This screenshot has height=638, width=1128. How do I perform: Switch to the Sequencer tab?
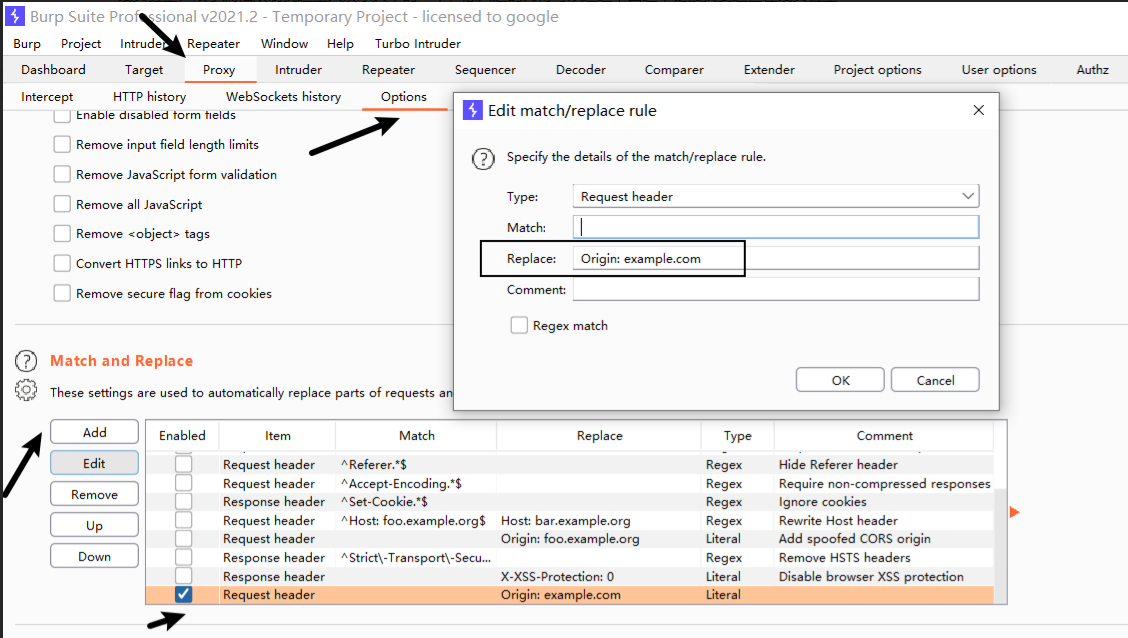[x=485, y=70]
